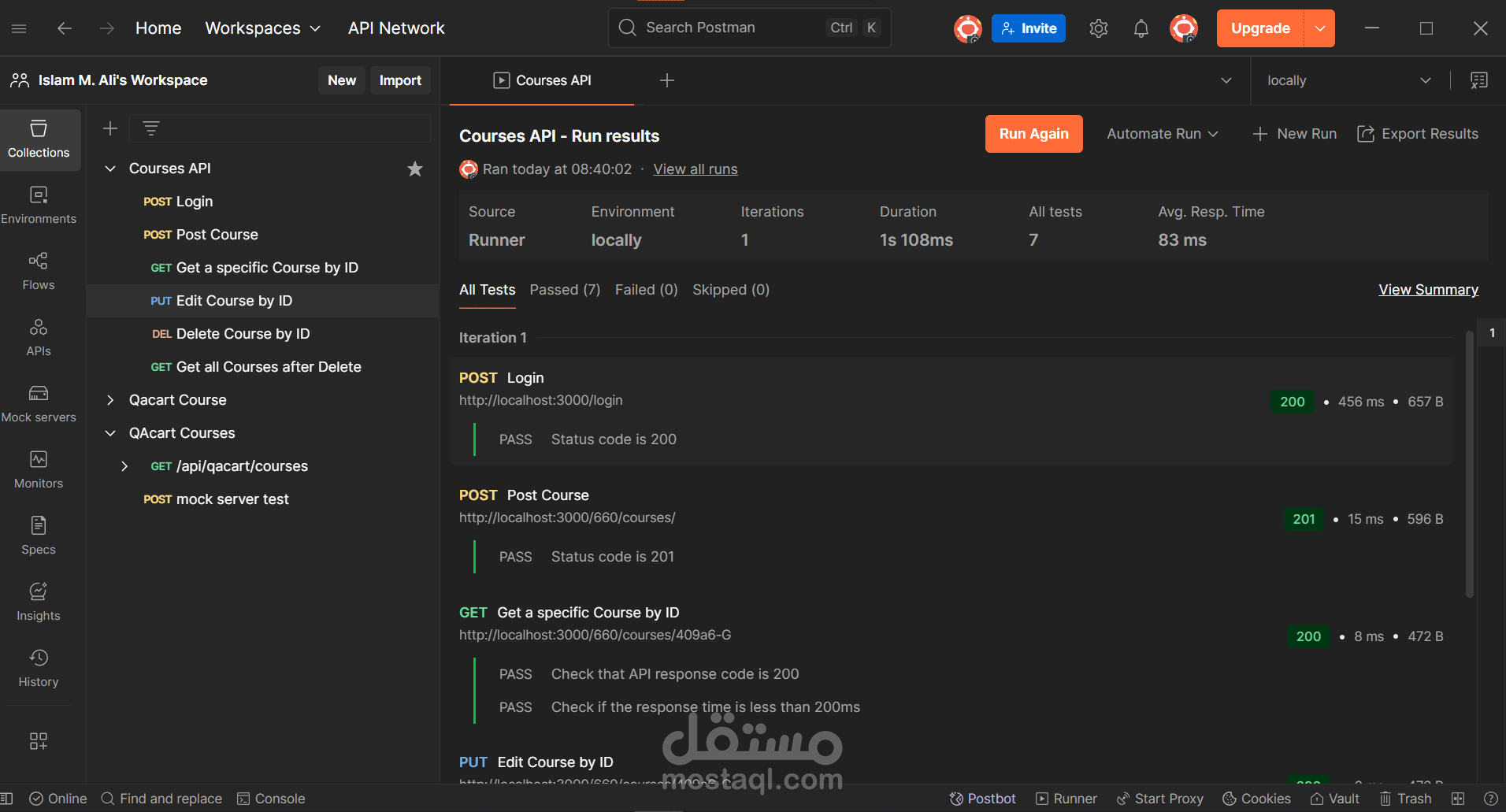1506x812 pixels.
Task: Go to Home in the top menu
Action: 158,28
